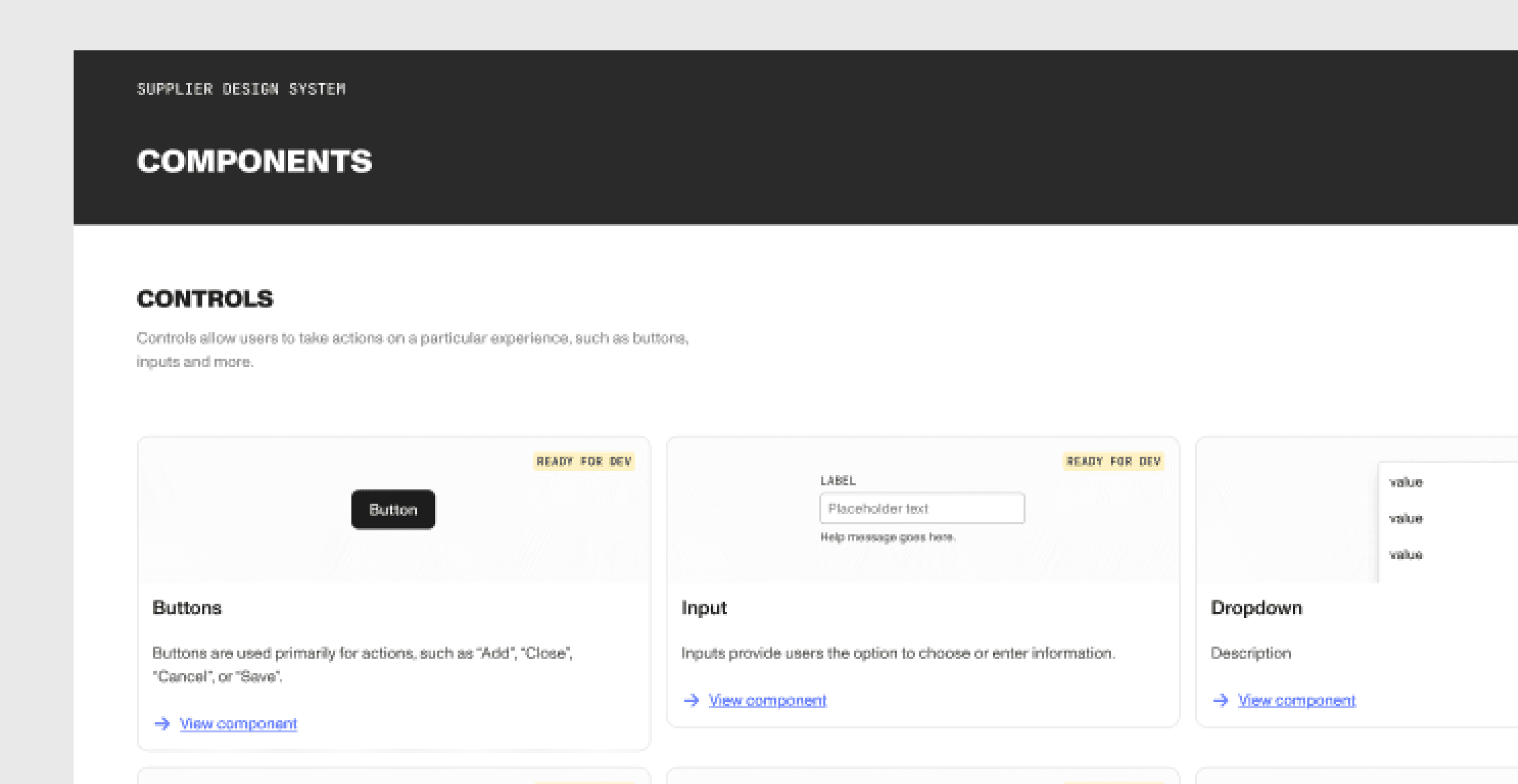This screenshot has height=784, width=1518.
Task: Click arrow icon in Buttons card
Action: pos(162,724)
